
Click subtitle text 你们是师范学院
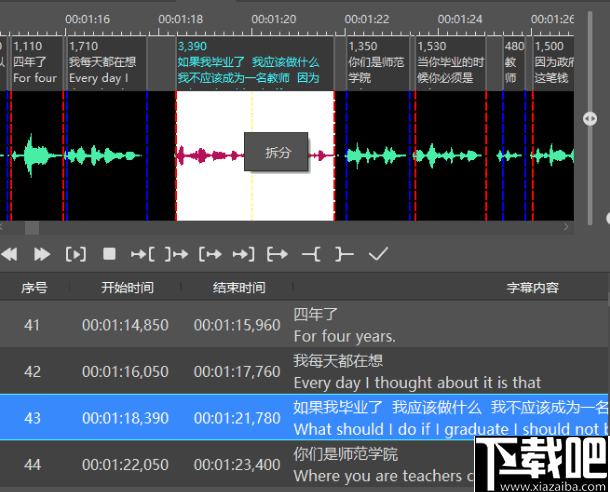(x=345, y=454)
